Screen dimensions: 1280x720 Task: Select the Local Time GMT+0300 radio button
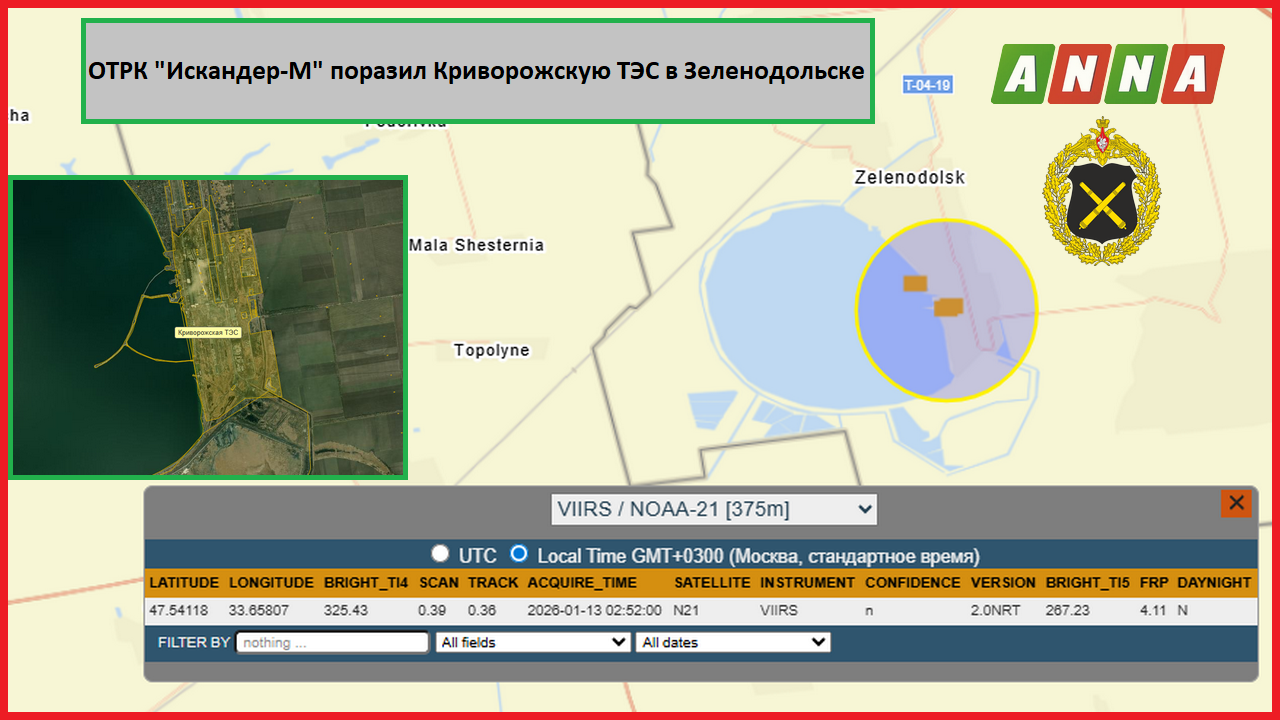point(519,554)
